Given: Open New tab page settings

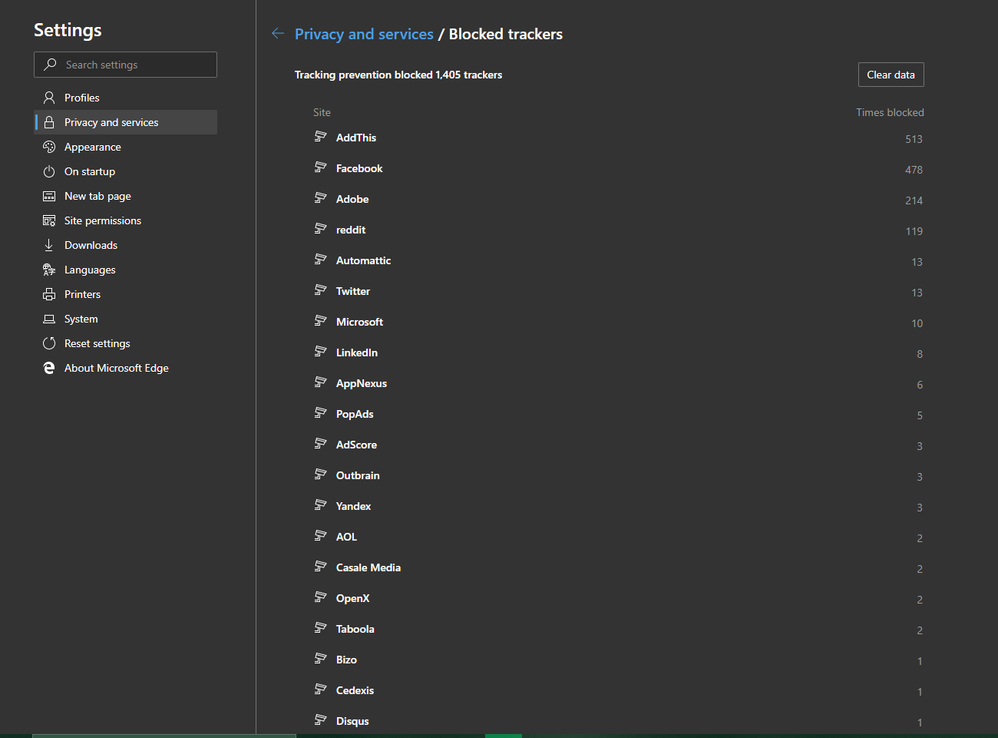Looking at the screenshot, I should (125, 196).
